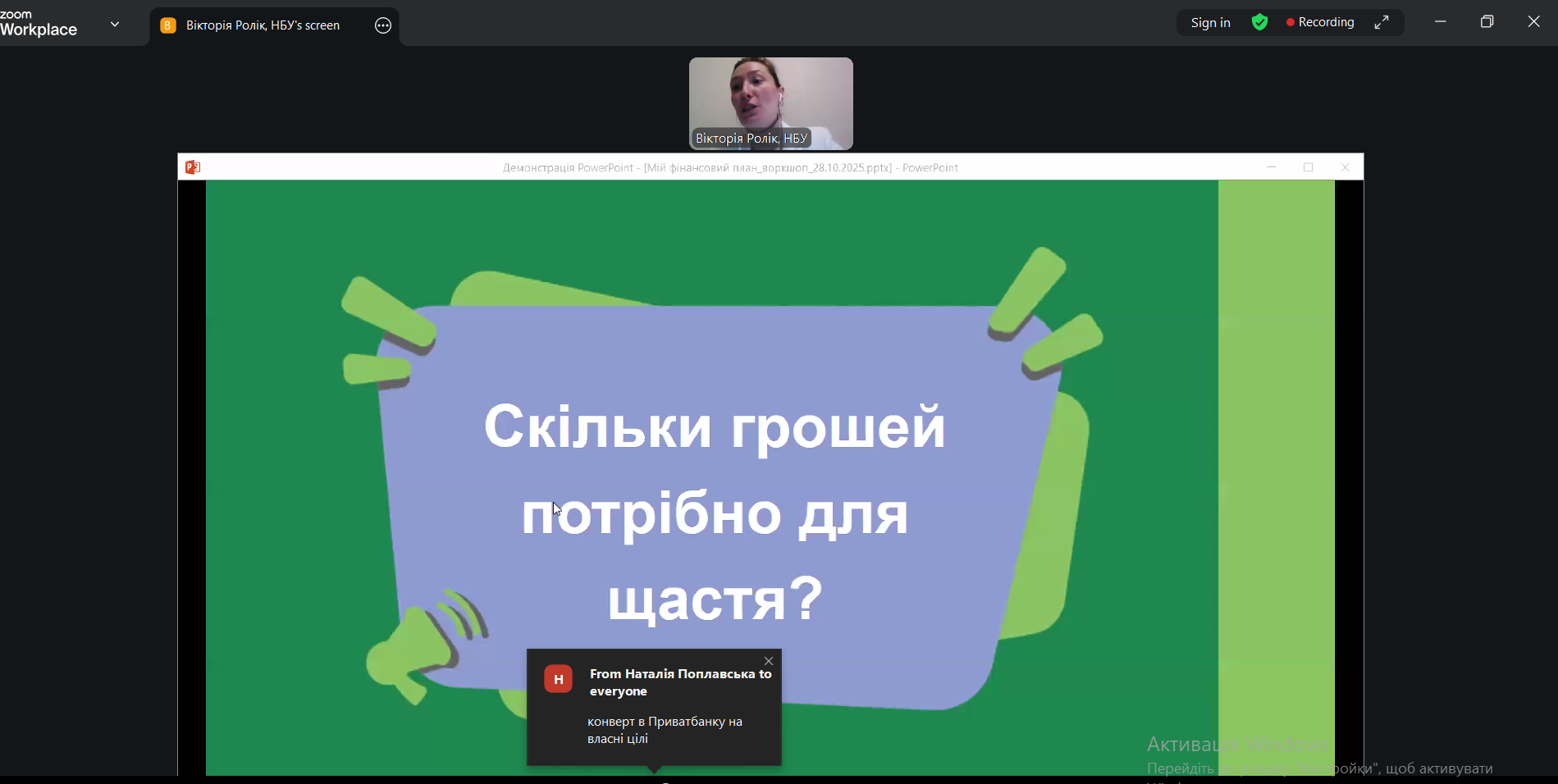Minimize the Zoom window

tap(1441, 22)
